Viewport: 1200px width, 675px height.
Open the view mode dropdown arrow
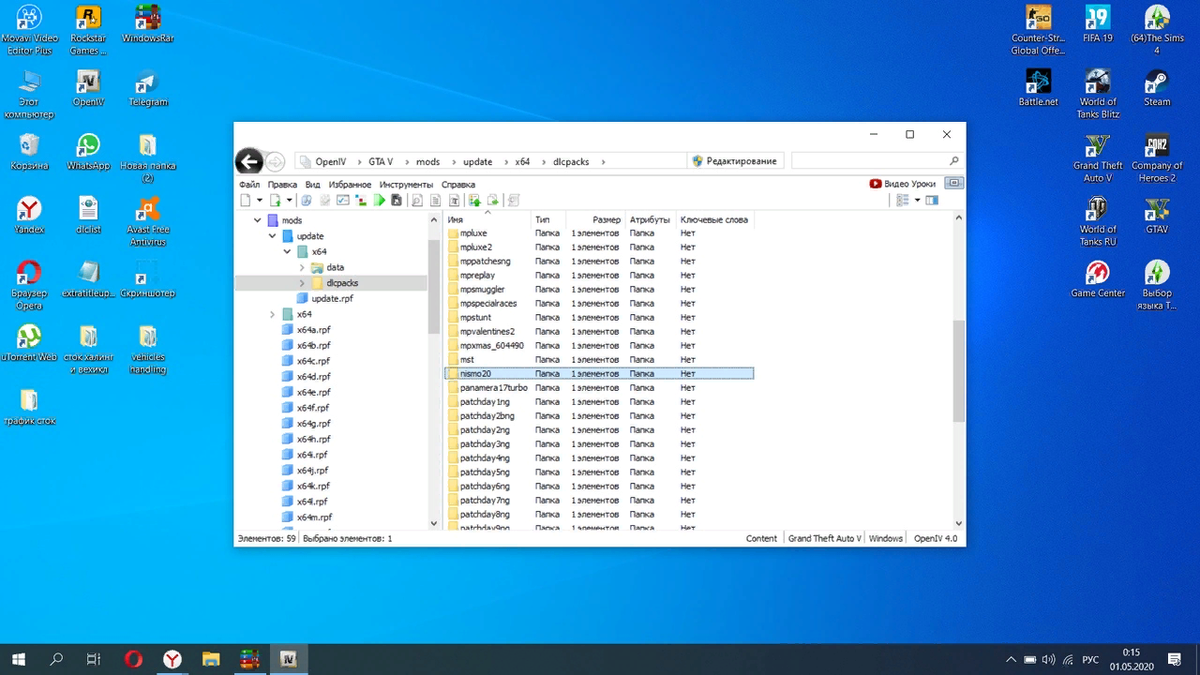pyautogui.click(x=916, y=200)
